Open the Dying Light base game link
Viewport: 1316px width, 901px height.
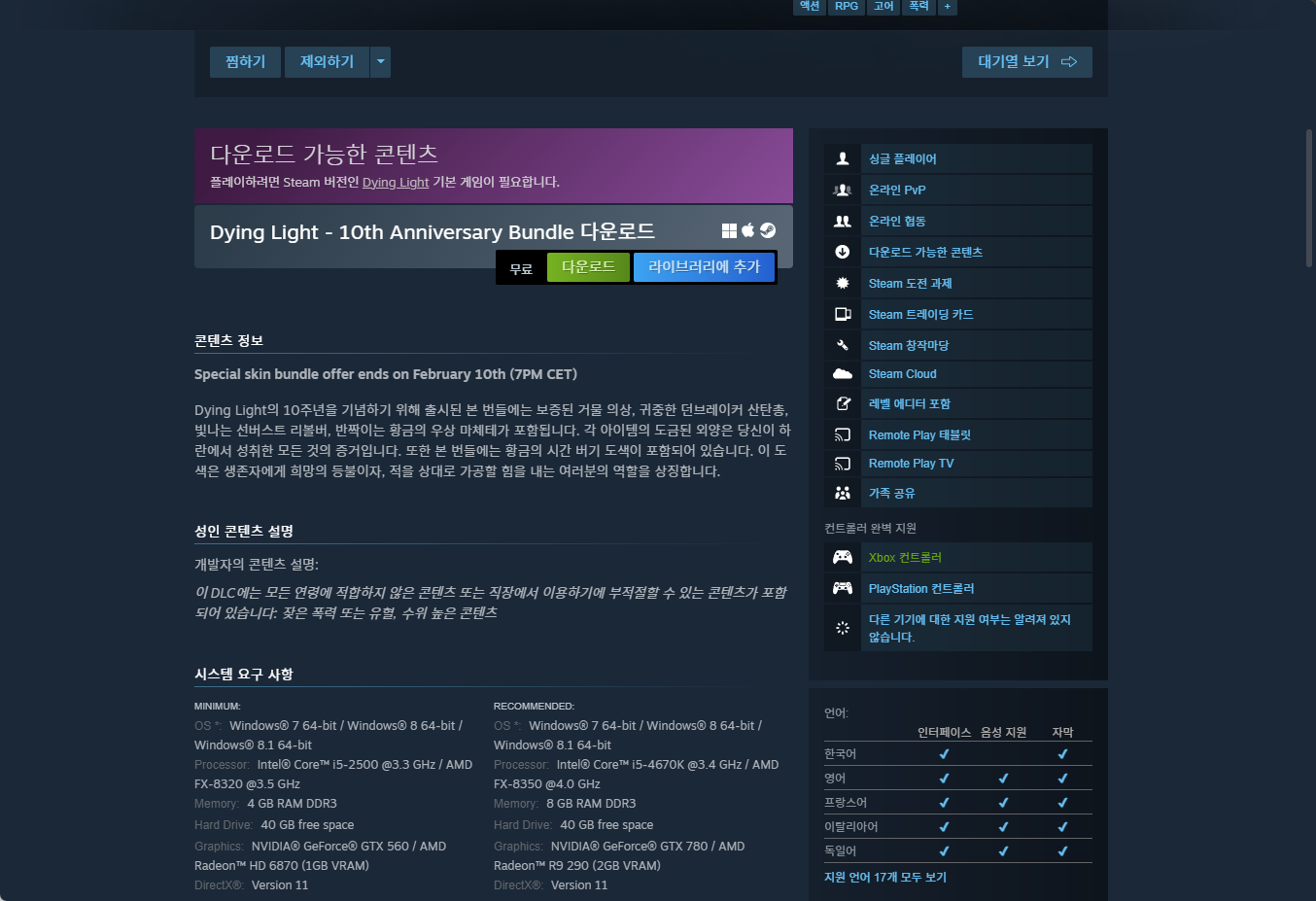coord(396,182)
